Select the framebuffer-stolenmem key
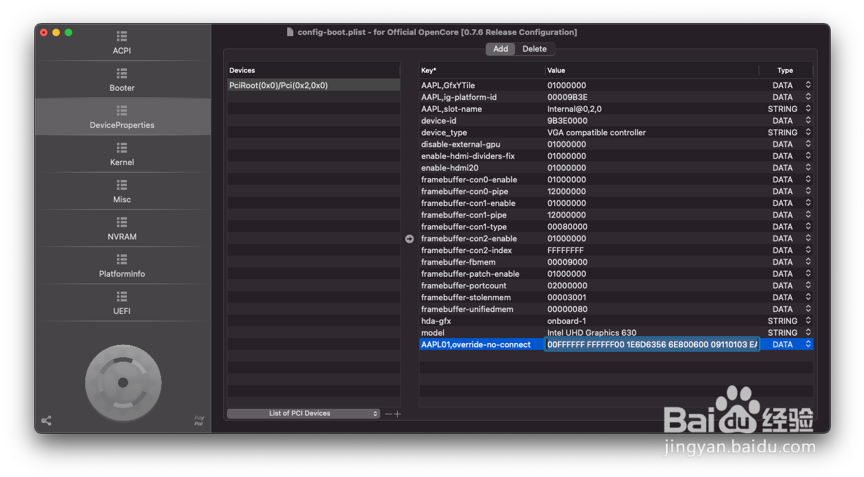 (466, 297)
